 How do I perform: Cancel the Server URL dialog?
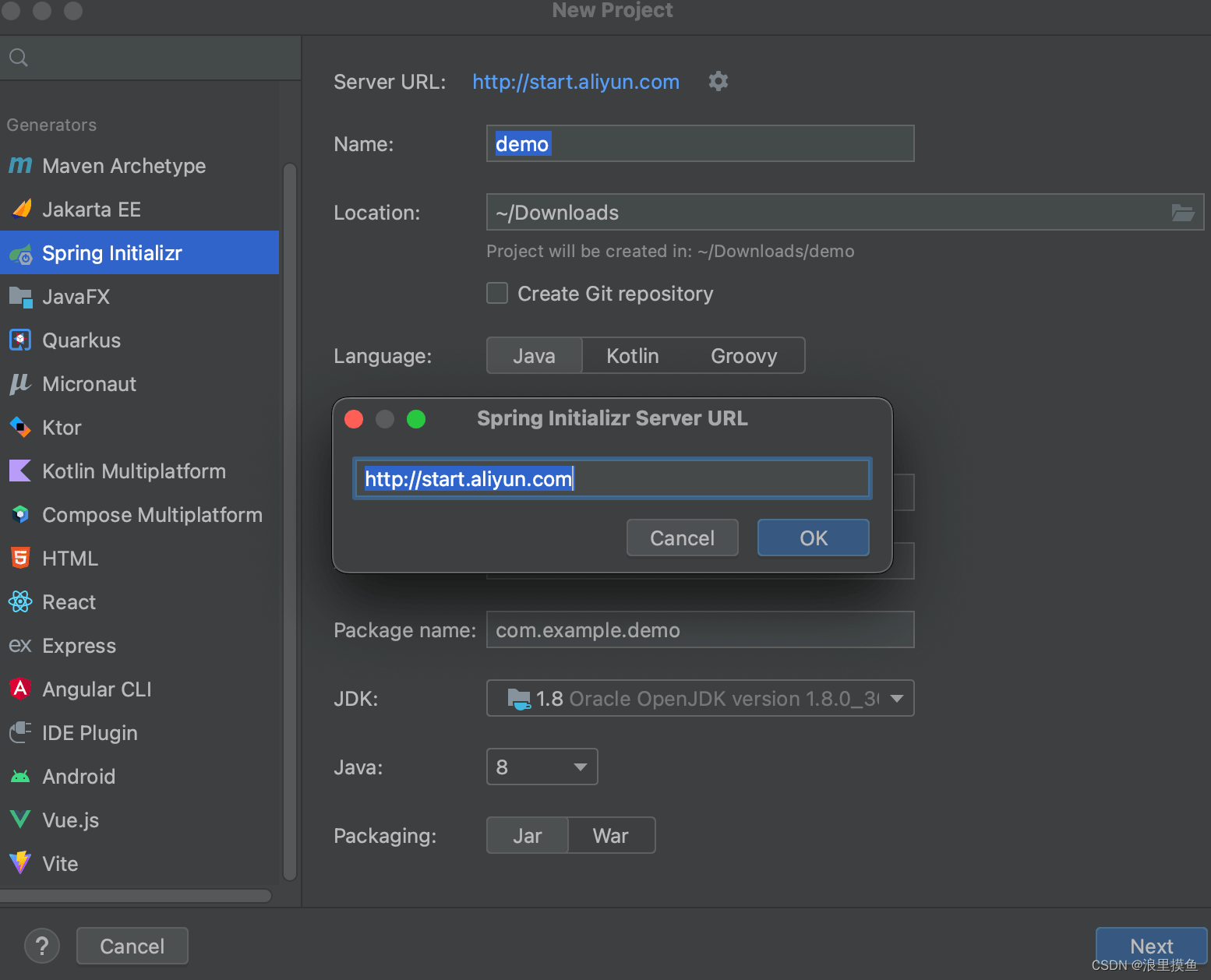click(x=682, y=538)
